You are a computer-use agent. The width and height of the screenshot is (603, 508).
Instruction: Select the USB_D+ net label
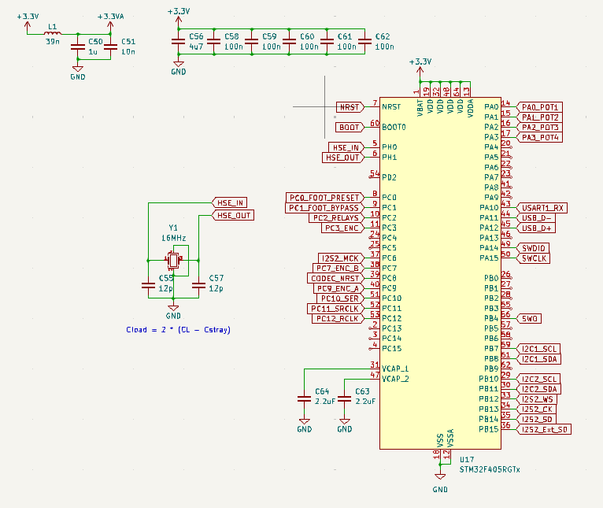tap(536, 228)
